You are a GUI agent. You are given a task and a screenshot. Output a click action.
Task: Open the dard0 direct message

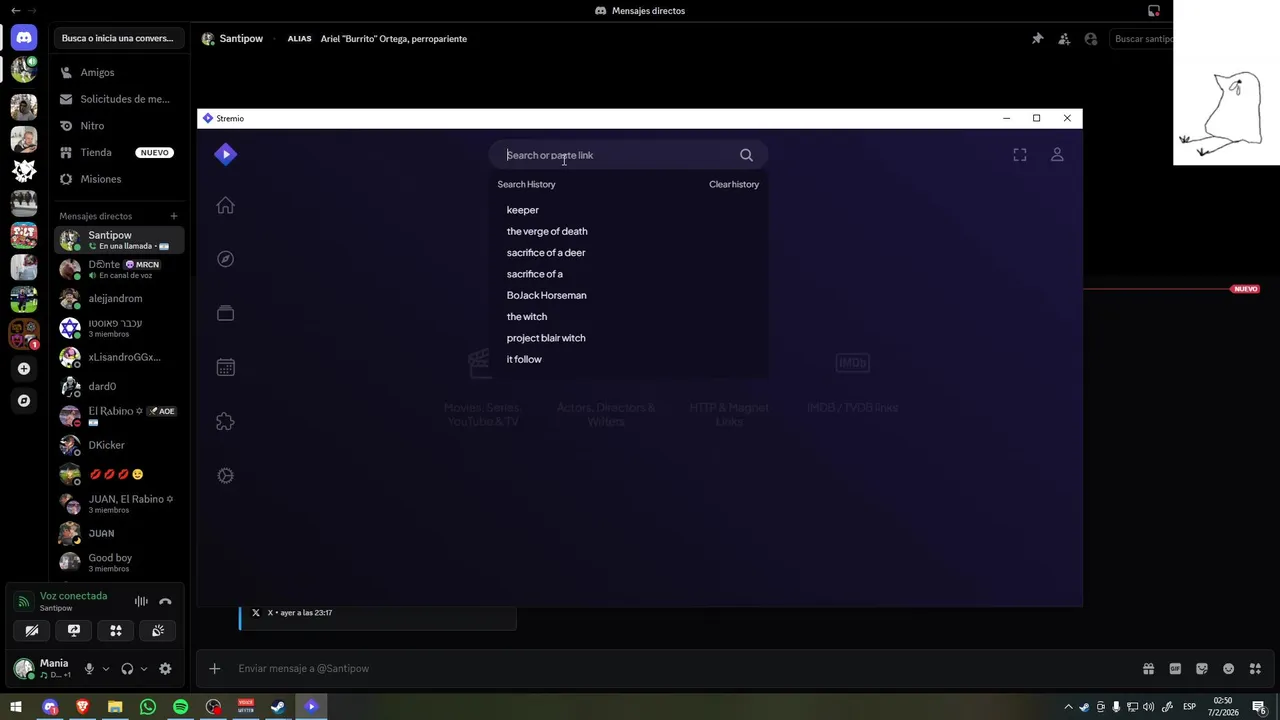tap(119, 386)
